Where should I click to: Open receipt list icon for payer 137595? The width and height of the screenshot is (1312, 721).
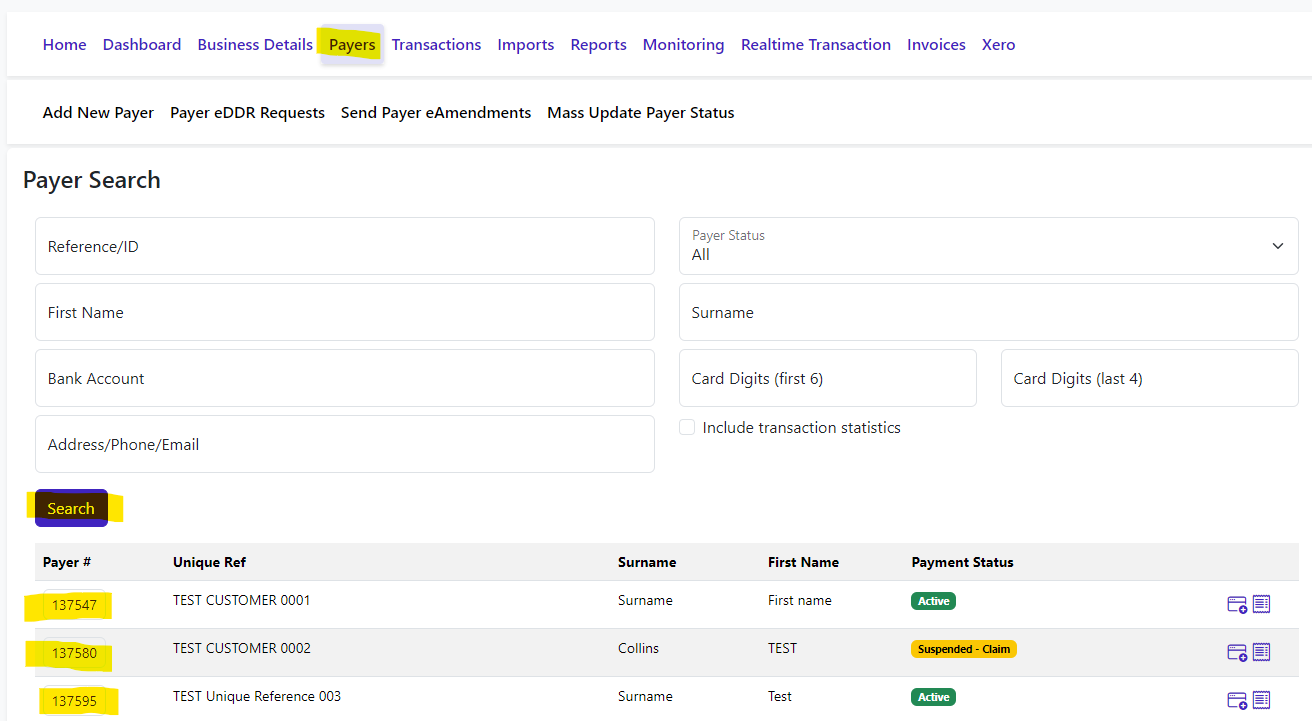click(x=1261, y=700)
